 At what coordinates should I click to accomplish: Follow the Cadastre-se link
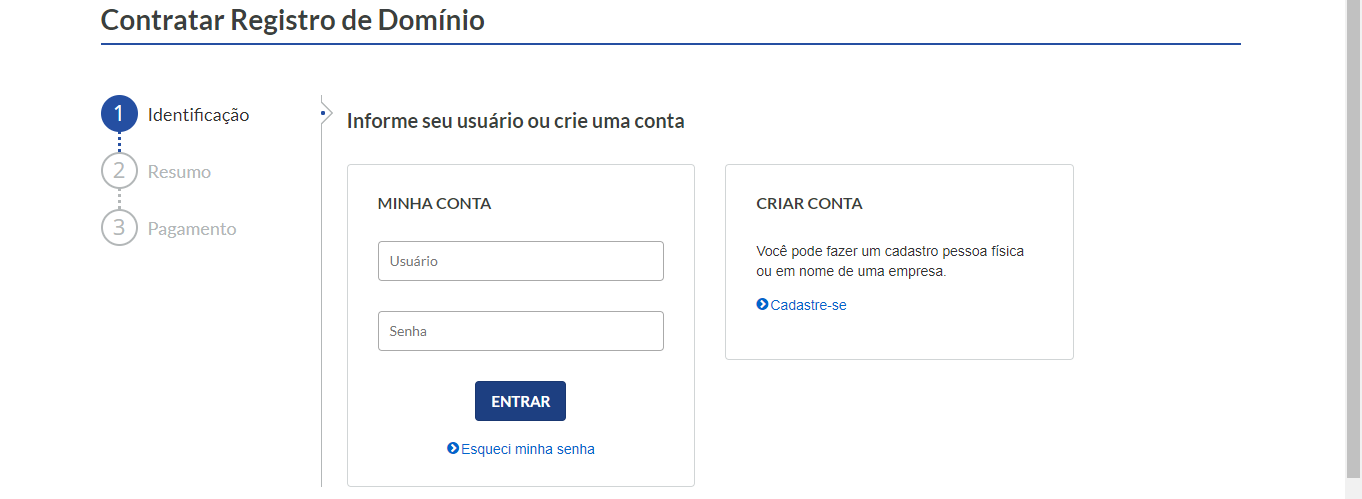(808, 305)
